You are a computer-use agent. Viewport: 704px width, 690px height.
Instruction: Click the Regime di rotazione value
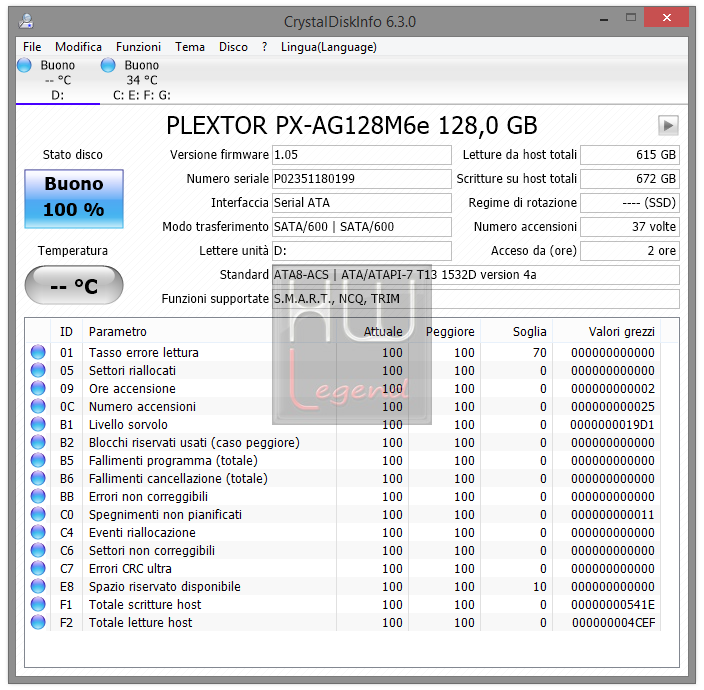click(x=630, y=203)
